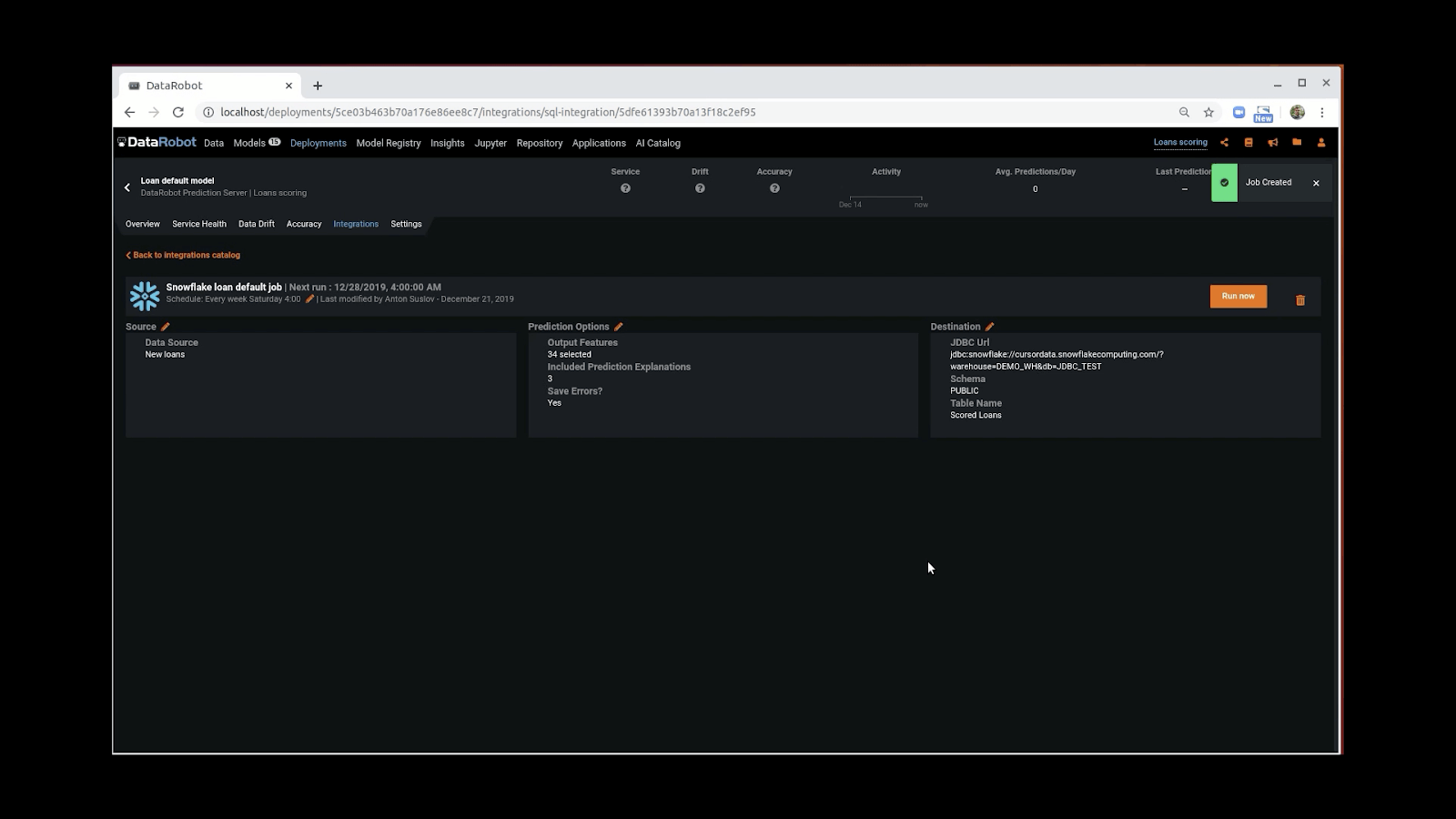Open the Insights menu
The image size is (1456, 819).
click(x=448, y=143)
